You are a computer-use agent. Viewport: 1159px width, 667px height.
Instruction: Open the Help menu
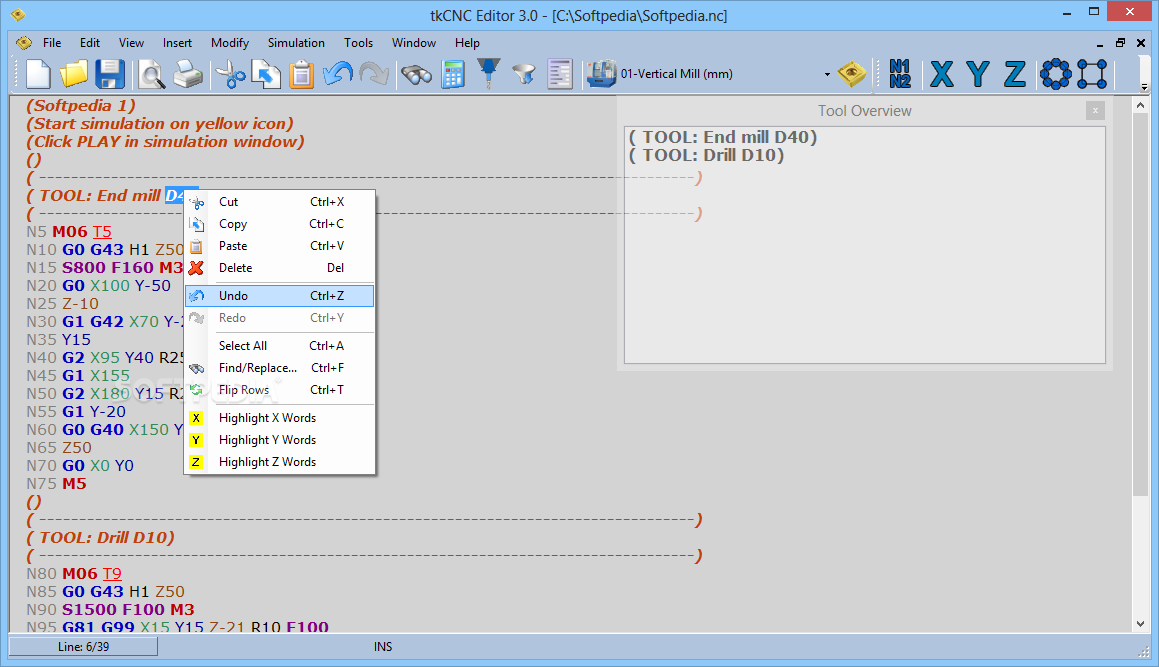tap(467, 43)
